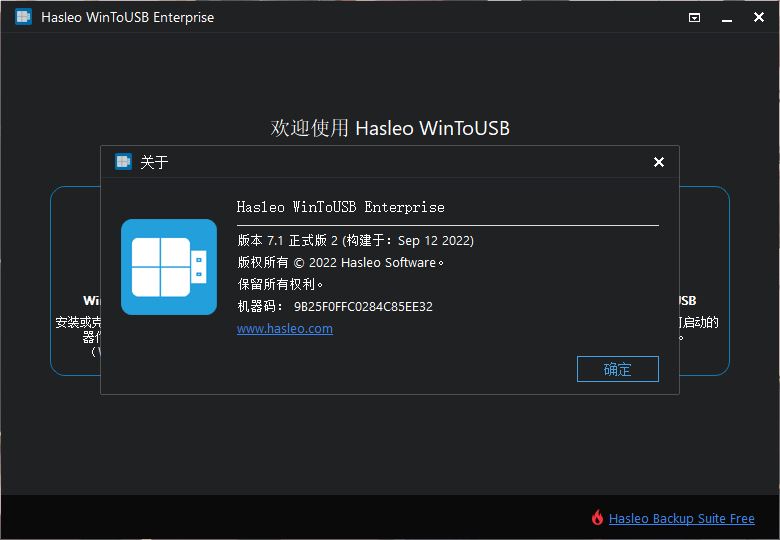Click the small icon in 关于 dialog header
Viewport: 780px width, 540px height.
point(123,162)
